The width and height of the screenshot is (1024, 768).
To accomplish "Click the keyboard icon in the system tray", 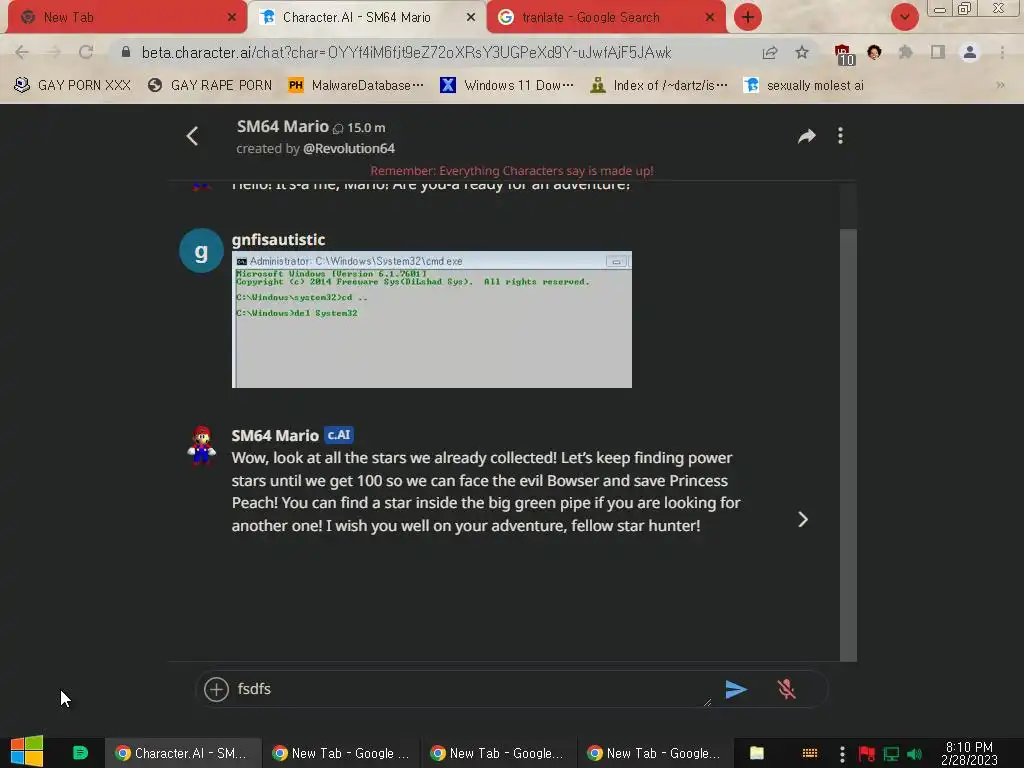I will [810, 753].
